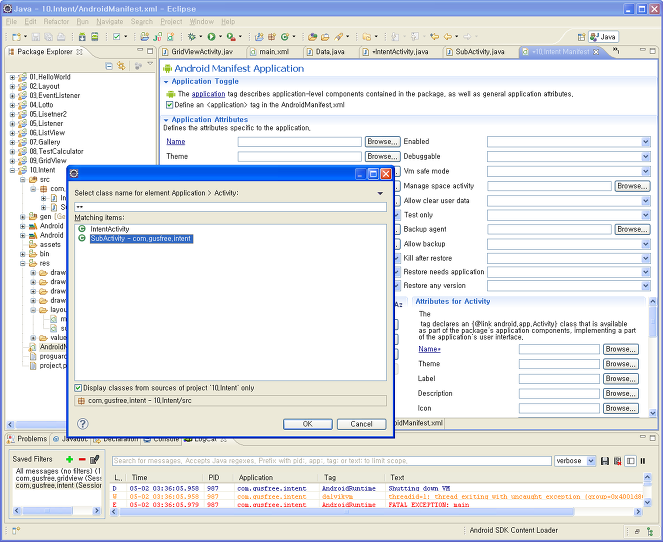
Task: Click Link with Editor in Package Explorer
Action: [x=121, y=66]
